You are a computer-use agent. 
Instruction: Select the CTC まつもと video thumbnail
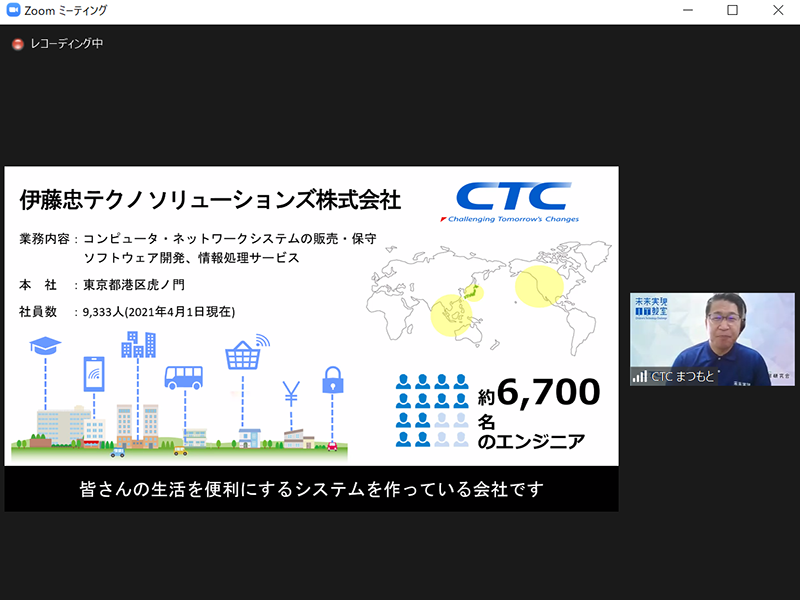point(712,338)
